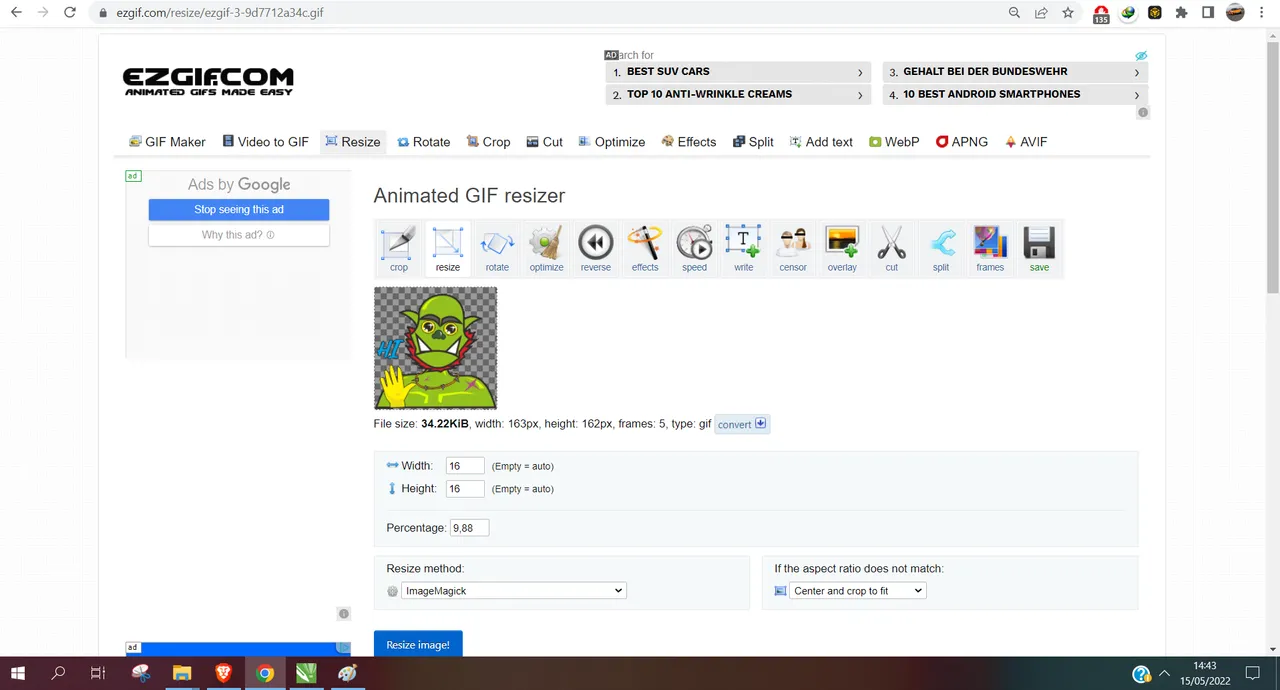Select the crop tool icon
The height and width of the screenshot is (690, 1280).
pyautogui.click(x=399, y=248)
